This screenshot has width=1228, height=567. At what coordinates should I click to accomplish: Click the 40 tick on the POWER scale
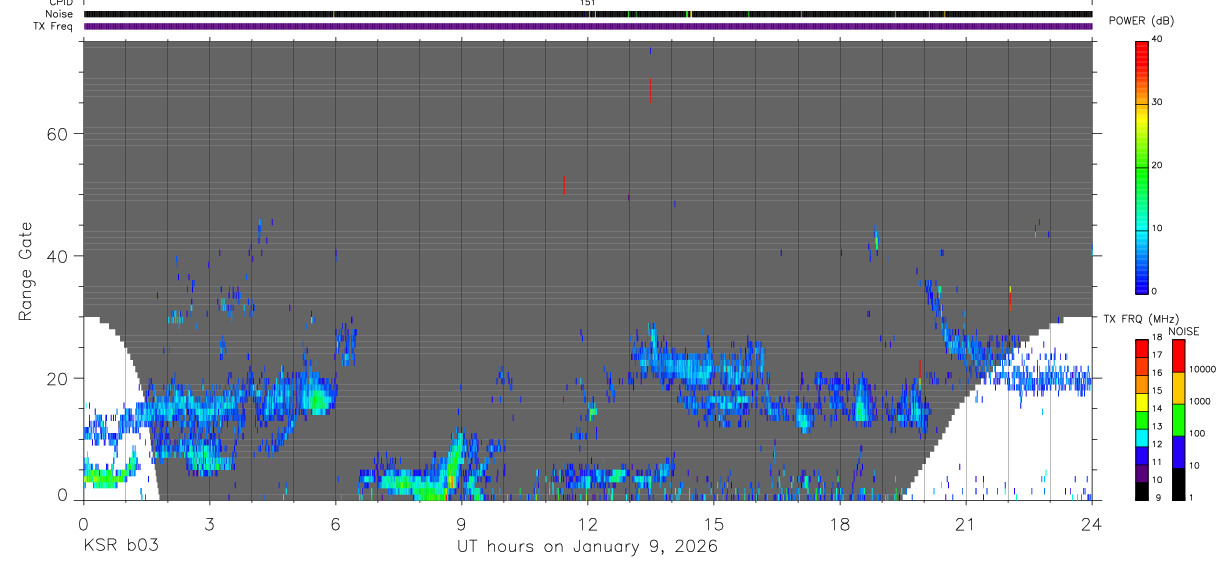1156,40
